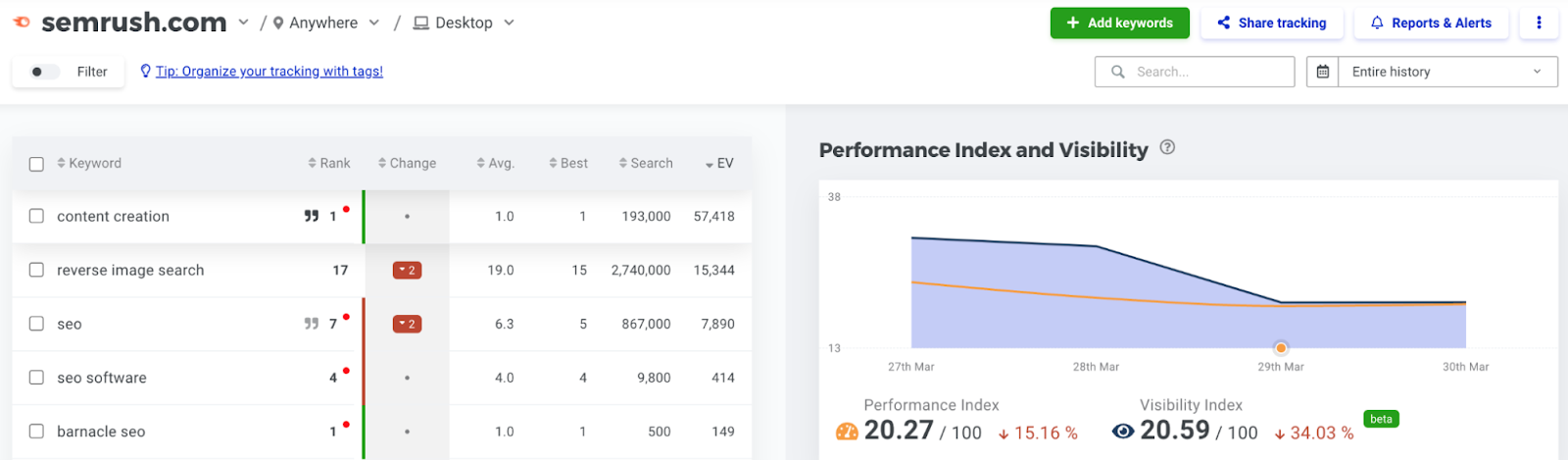Image resolution: width=1568 pixels, height=460 pixels.
Task: Click the 30th Mar axis label
Action: point(1466,367)
